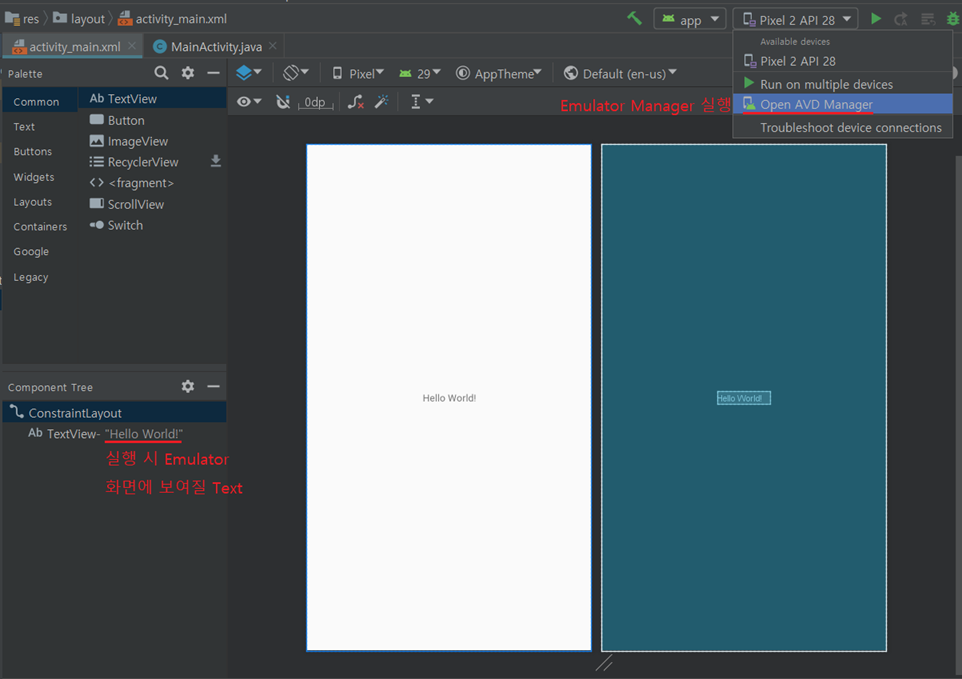
Task: Download the RecyclerView dependency icon
Action: click(215, 161)
